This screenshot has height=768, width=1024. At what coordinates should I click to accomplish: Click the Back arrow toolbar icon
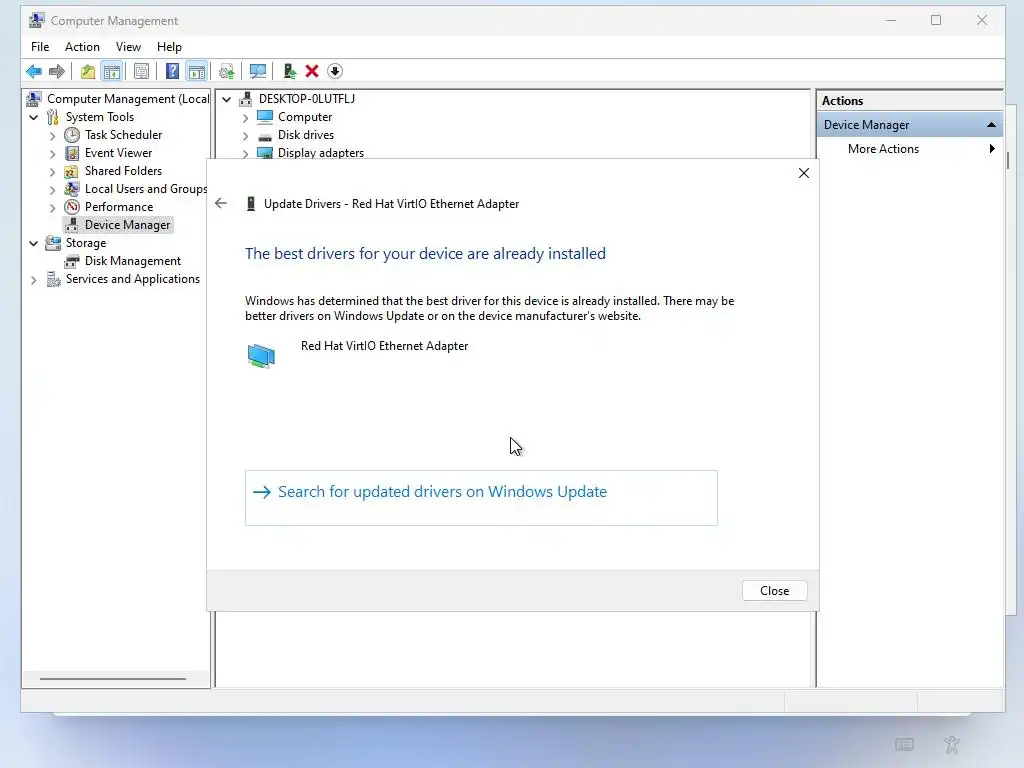pos(34,71)
